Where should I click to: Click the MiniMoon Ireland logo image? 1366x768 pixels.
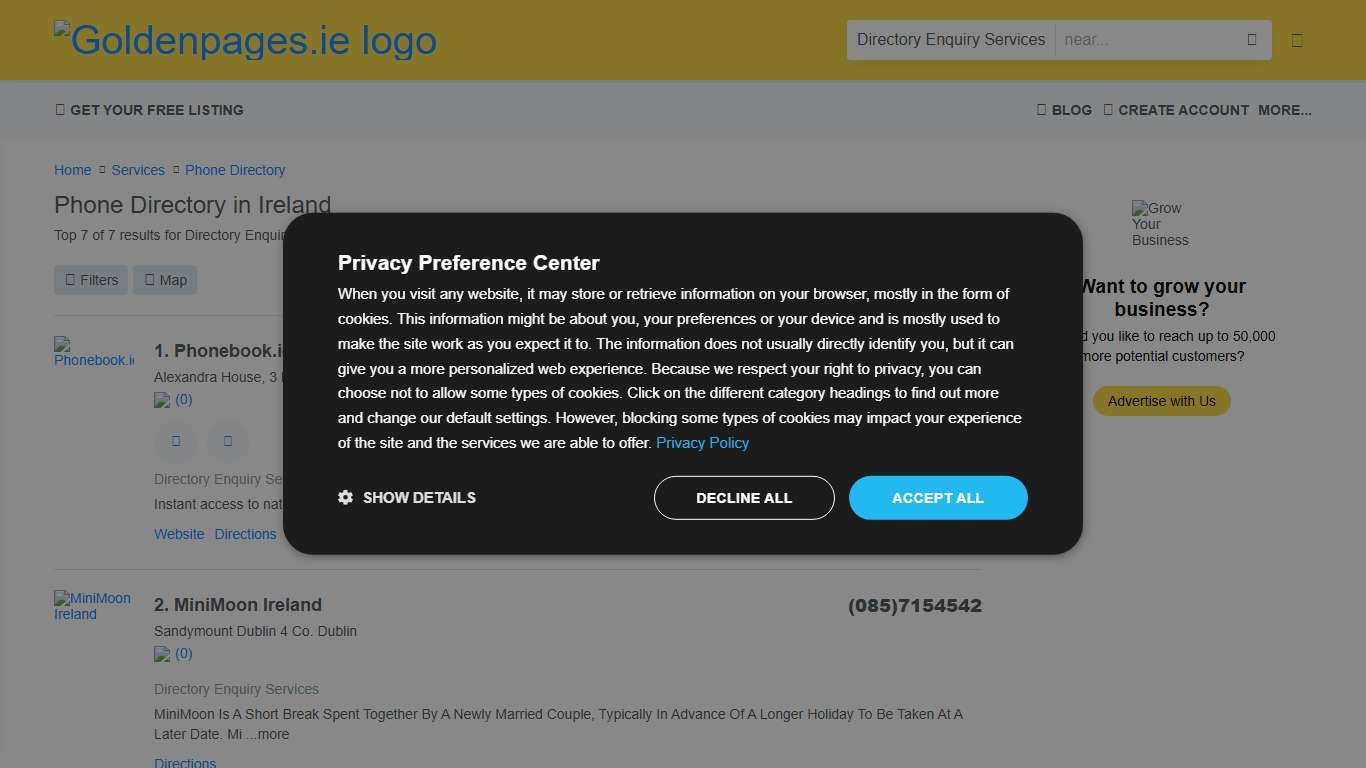pos(92,606)
